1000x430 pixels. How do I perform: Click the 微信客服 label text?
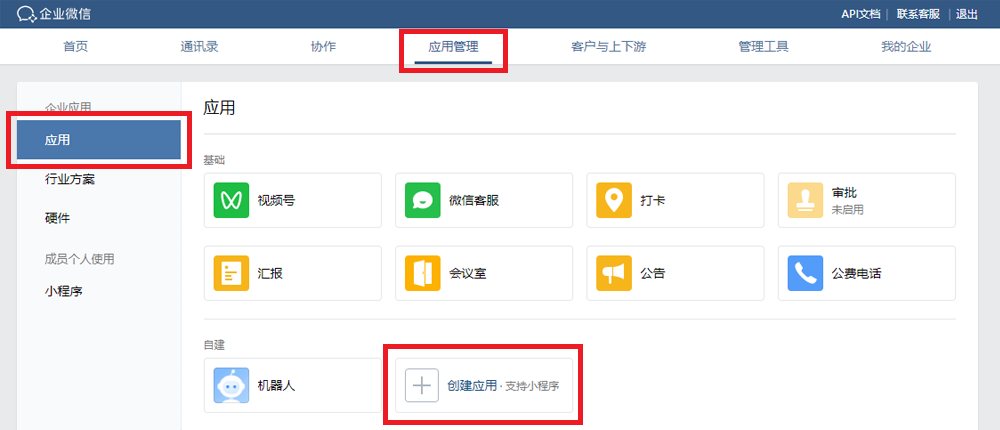(474, 200)
